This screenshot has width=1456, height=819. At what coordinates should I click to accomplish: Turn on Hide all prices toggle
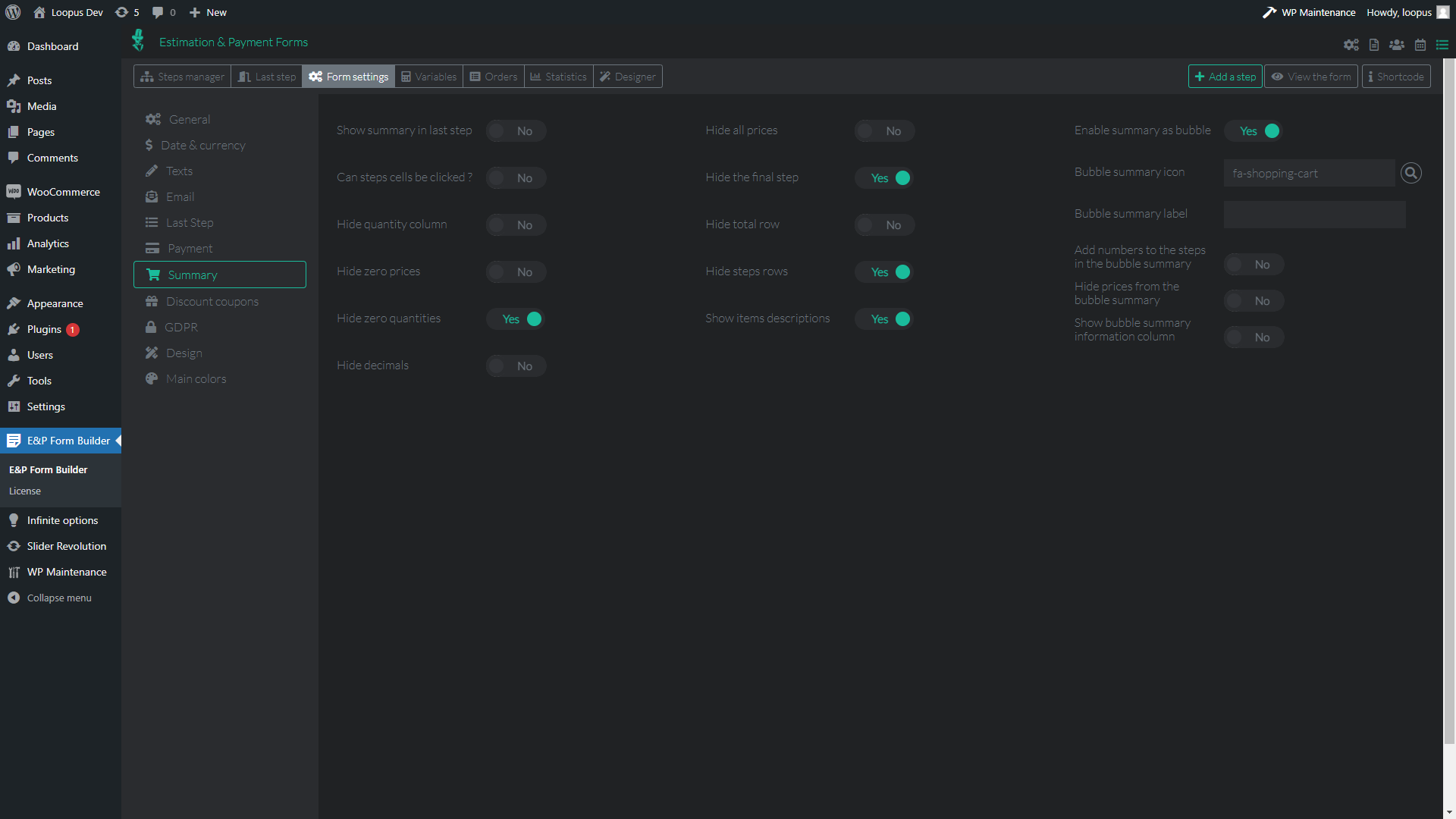(884, 131)
